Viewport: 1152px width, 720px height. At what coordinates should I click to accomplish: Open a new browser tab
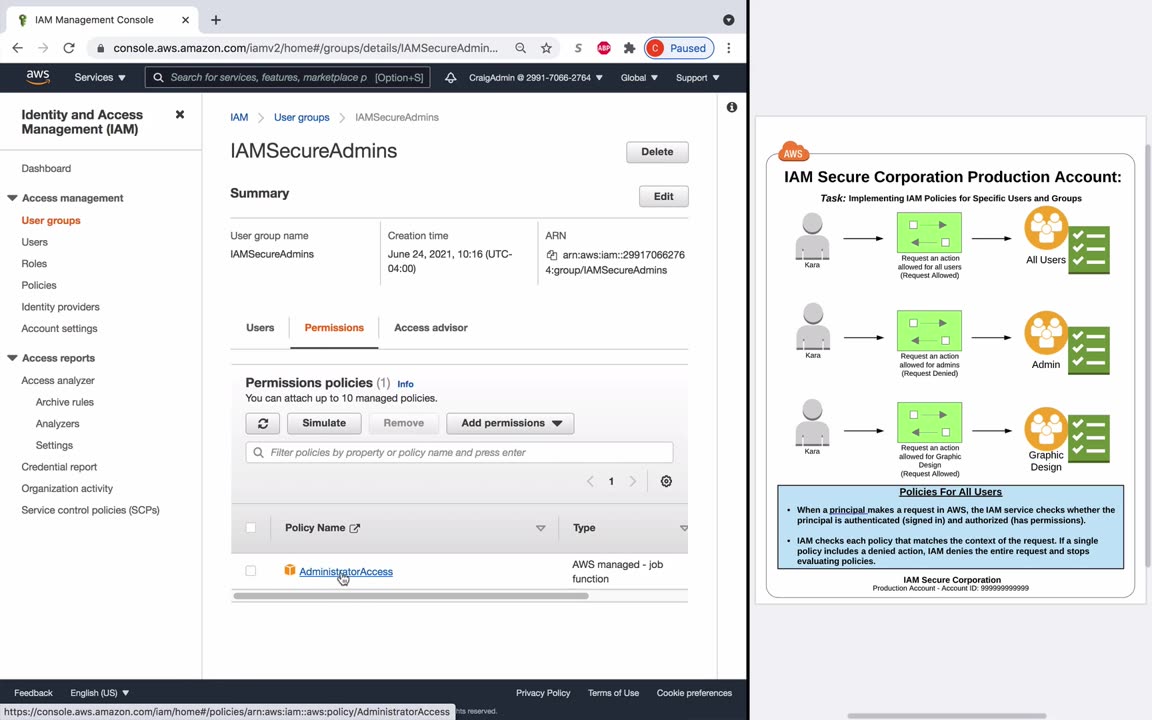215,20
